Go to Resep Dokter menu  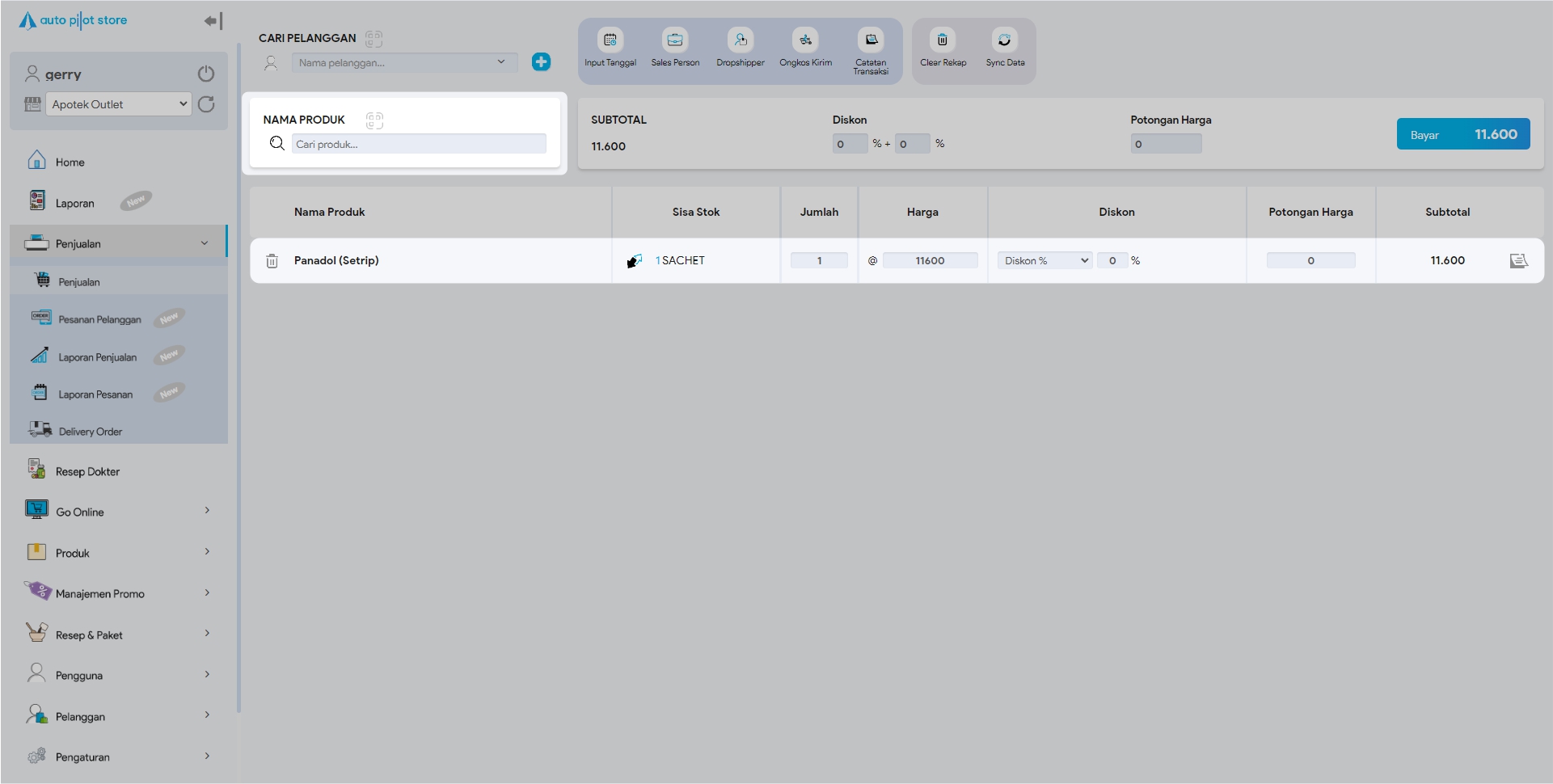click(87, 472)
